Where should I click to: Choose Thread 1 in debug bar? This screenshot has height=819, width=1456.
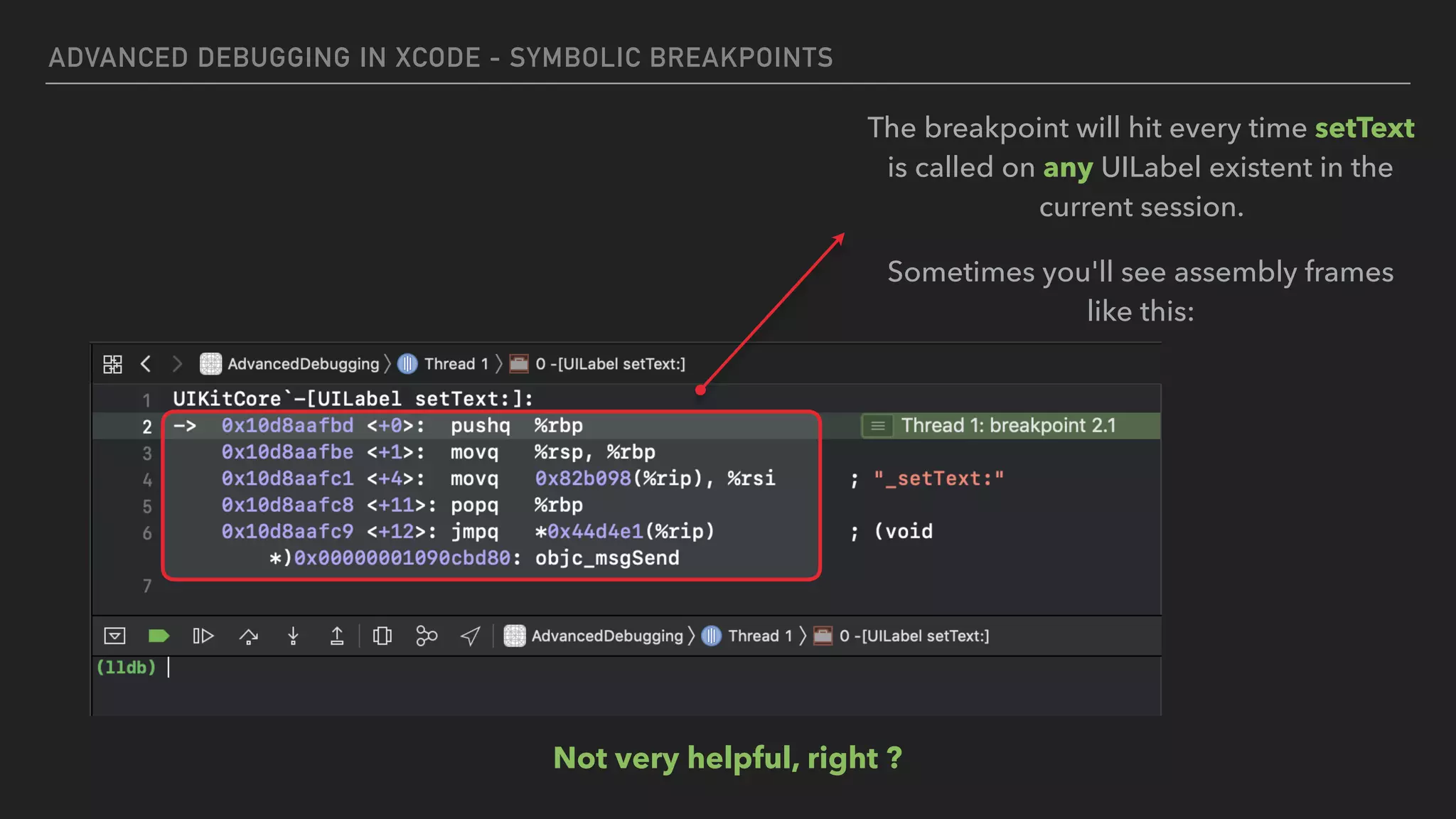[x=760, y=636]
